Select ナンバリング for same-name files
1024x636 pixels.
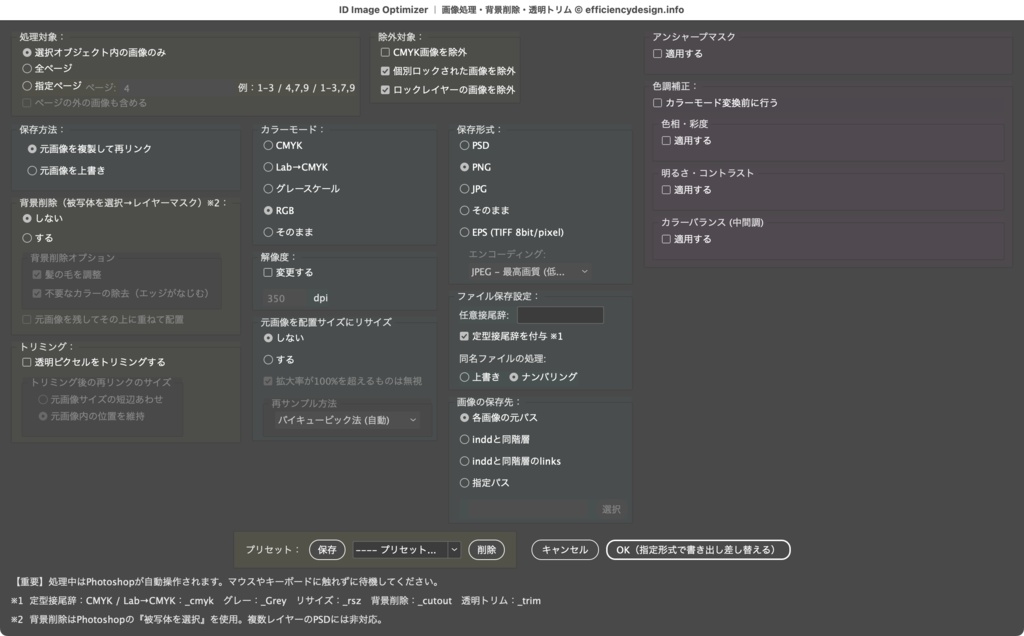point(543,377)
